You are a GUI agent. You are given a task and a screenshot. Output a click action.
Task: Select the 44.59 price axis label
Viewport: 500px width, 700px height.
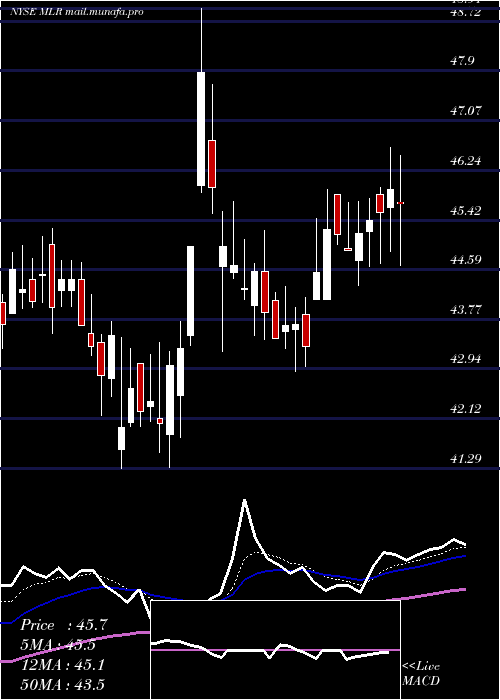tap(467, 259)
